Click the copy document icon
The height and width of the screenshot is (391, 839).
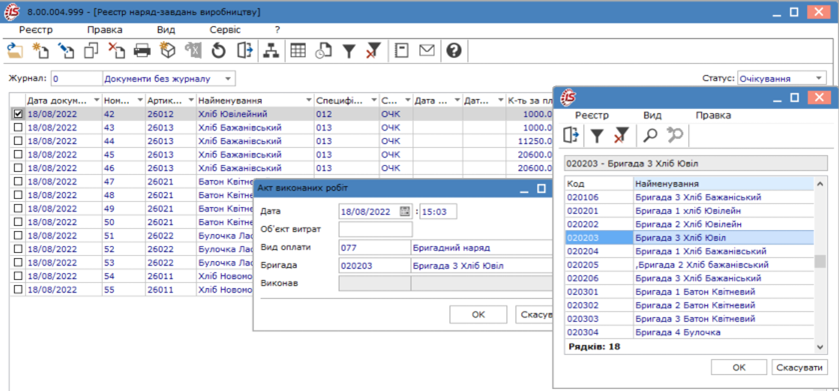(91, 51)
